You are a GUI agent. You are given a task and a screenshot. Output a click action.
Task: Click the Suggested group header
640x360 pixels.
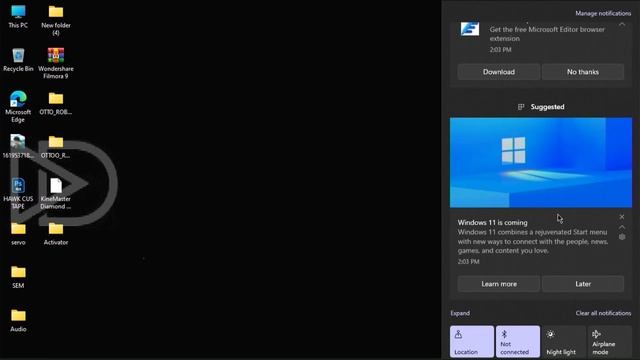[541, 107]
